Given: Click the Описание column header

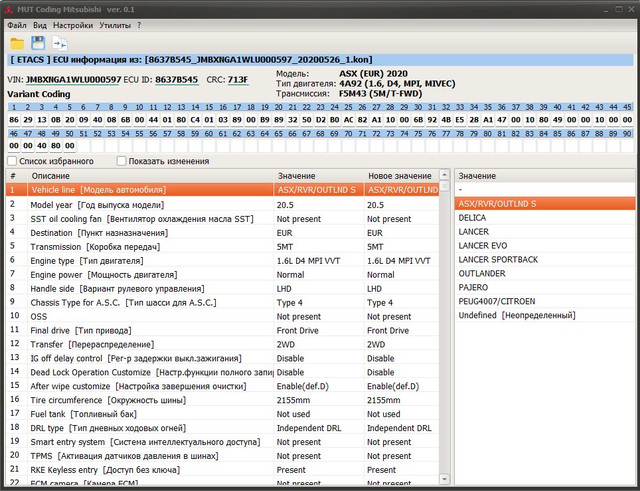Looking at the screenshot, I should [50, 175].
